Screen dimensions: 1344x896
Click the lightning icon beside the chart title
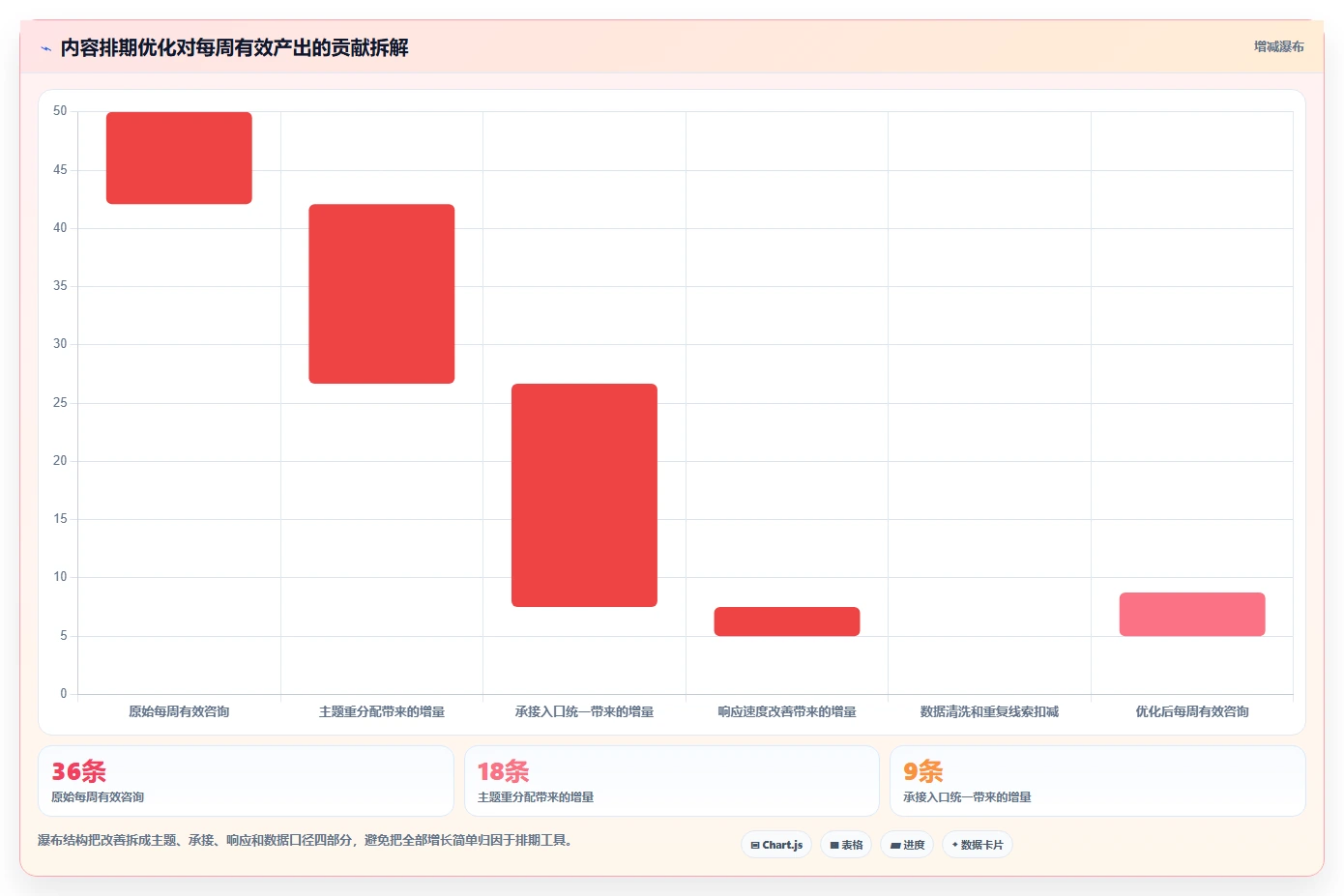click(45, 48)
